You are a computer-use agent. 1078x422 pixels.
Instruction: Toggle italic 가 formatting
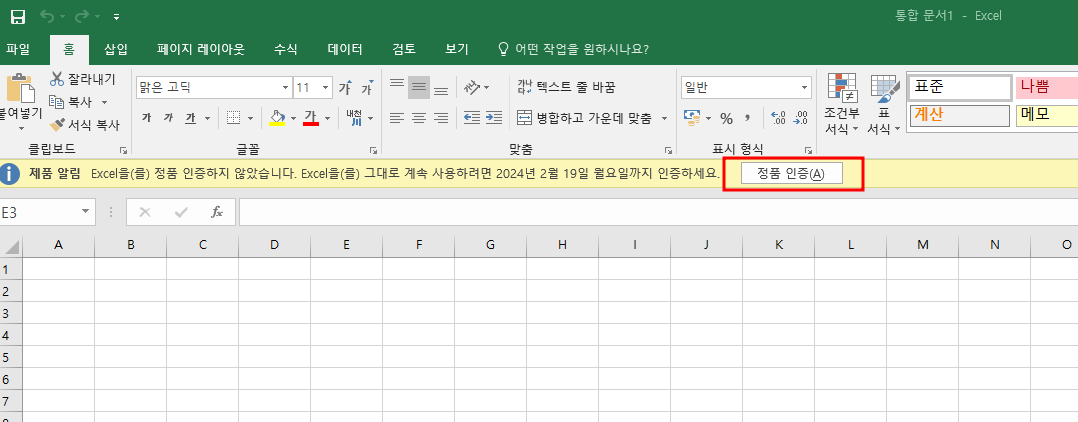[x=168, y=118]
